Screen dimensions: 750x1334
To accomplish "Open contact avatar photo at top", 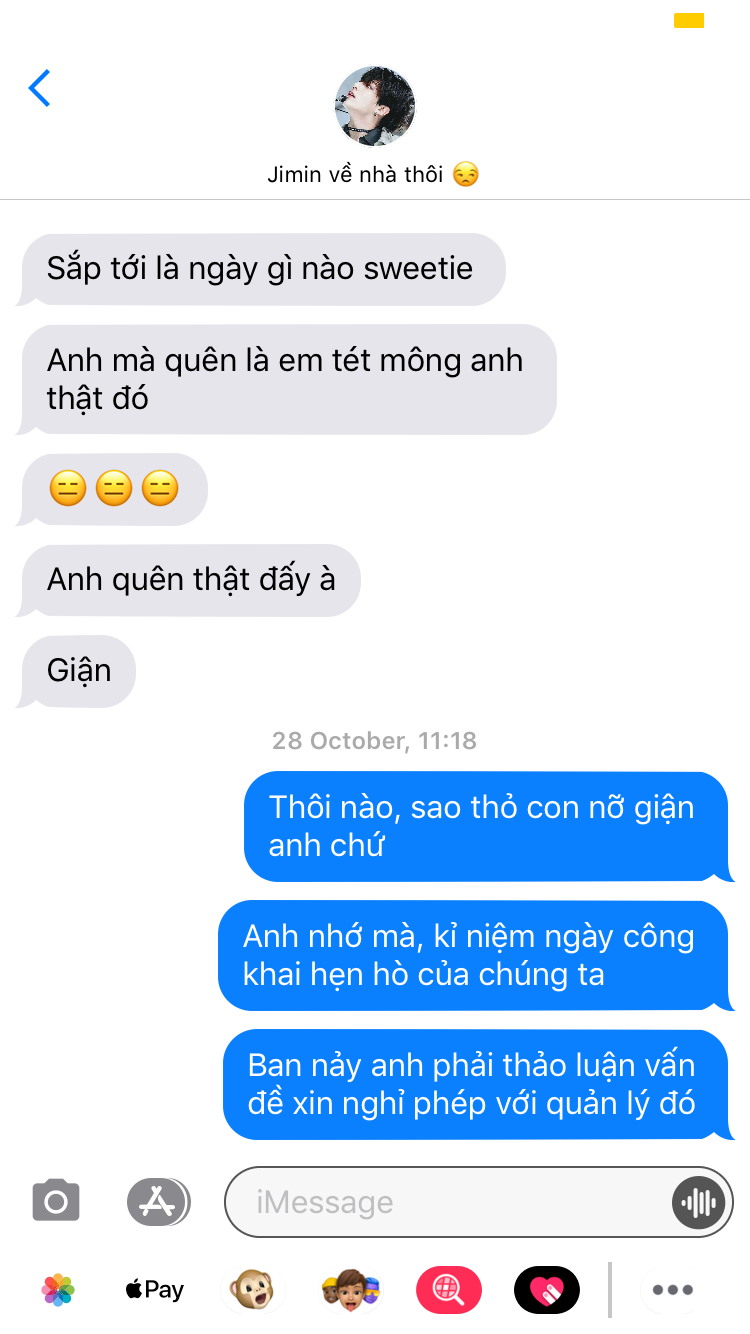I will [374, 106].
